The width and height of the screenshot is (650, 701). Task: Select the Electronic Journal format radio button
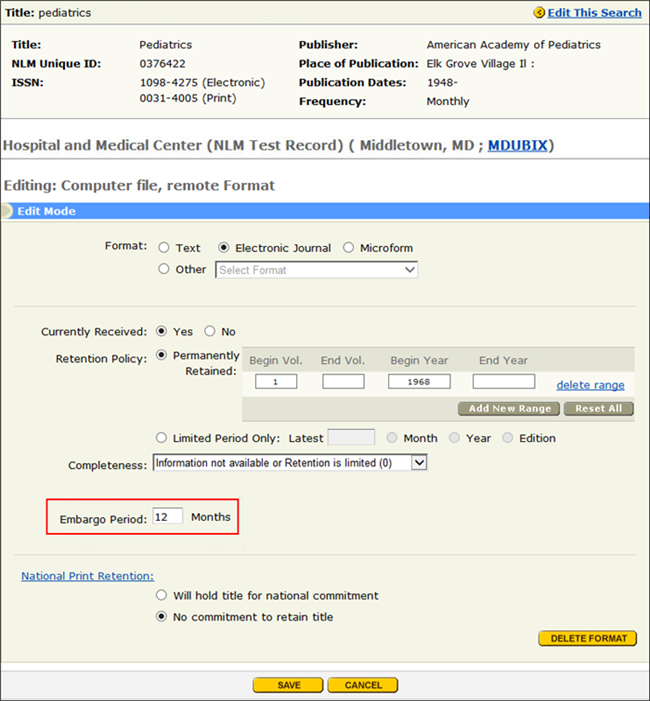[224, 247]
